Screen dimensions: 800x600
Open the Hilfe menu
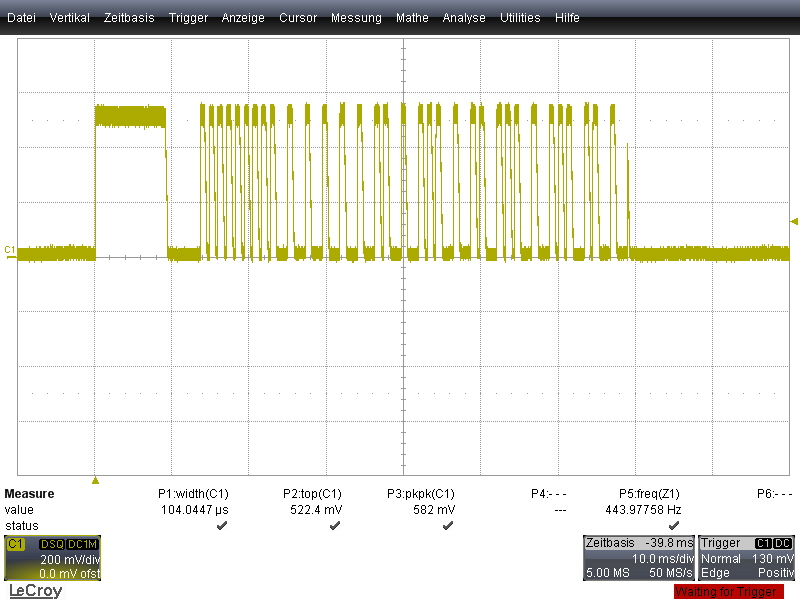567,18
